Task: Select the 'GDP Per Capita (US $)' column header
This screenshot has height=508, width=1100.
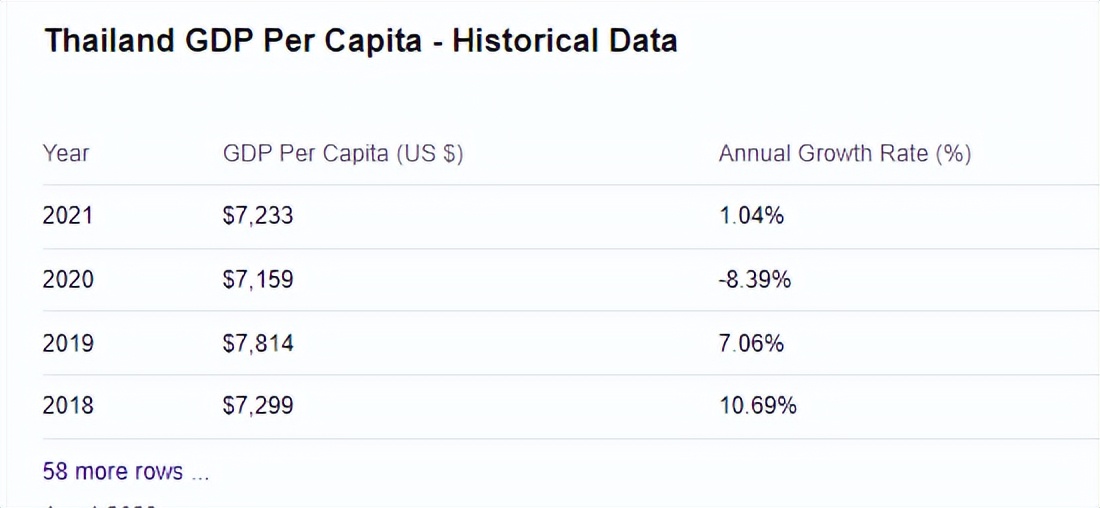Action: click(x=343, y=154)
